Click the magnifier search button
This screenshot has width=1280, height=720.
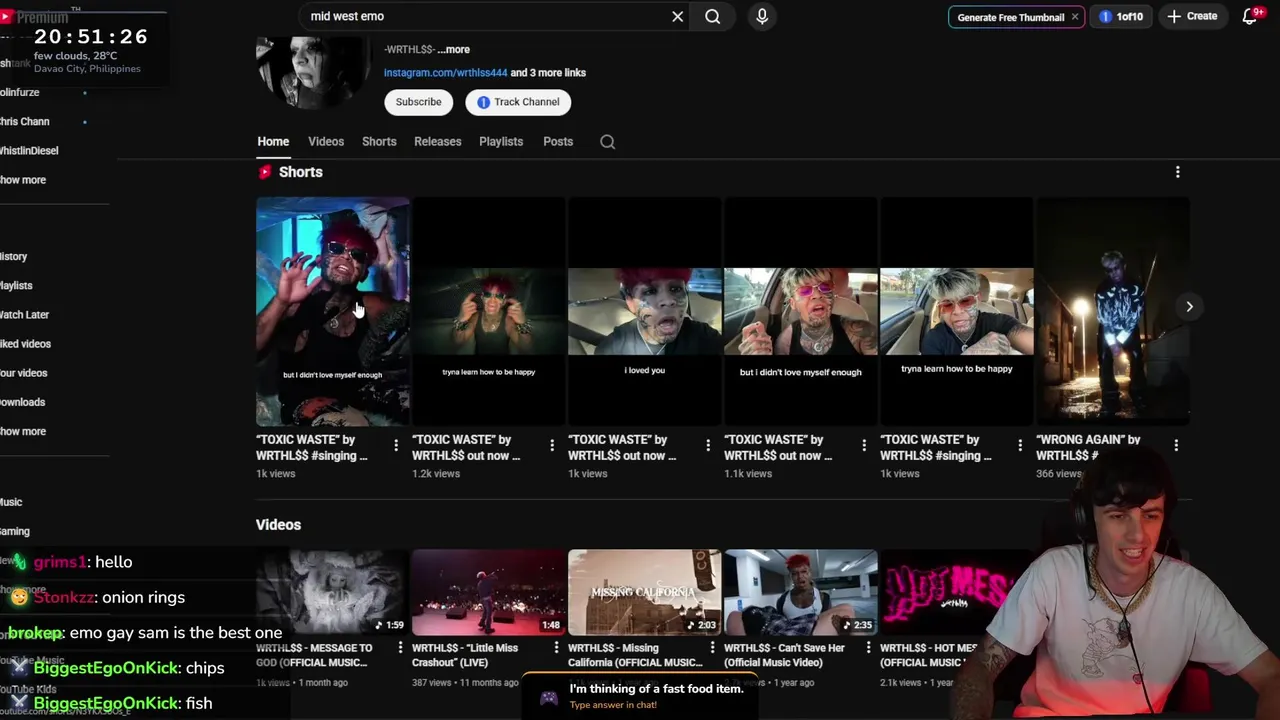pyautogui.click(x=712, y=16)
